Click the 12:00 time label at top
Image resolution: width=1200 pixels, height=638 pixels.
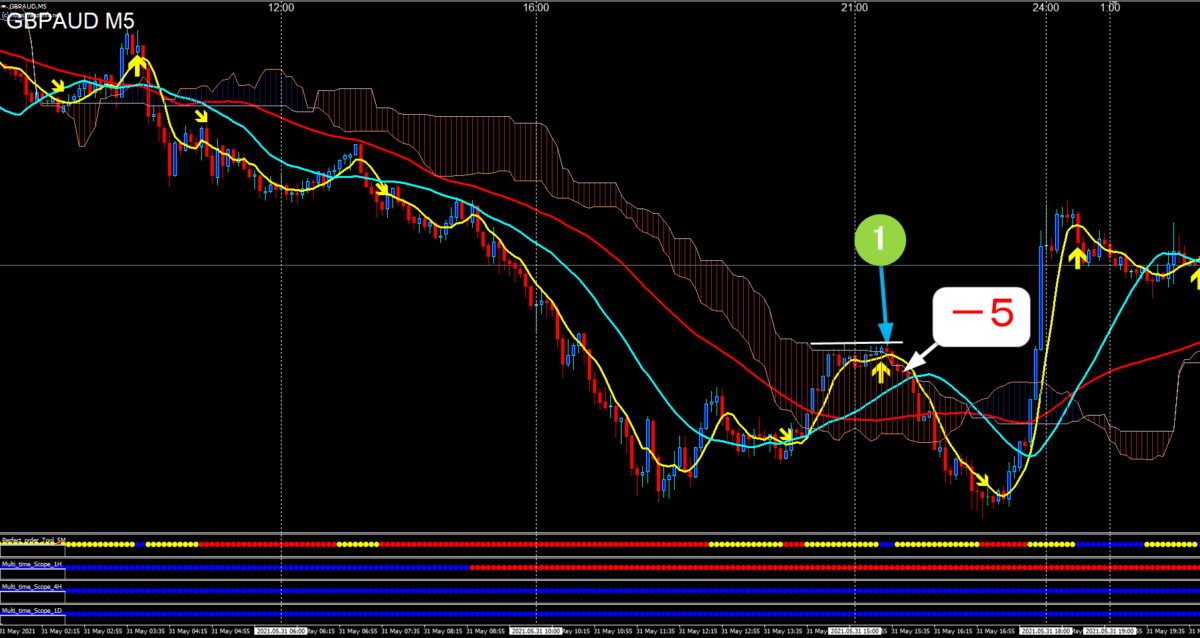pyautogui.click(x=281, y=7)
